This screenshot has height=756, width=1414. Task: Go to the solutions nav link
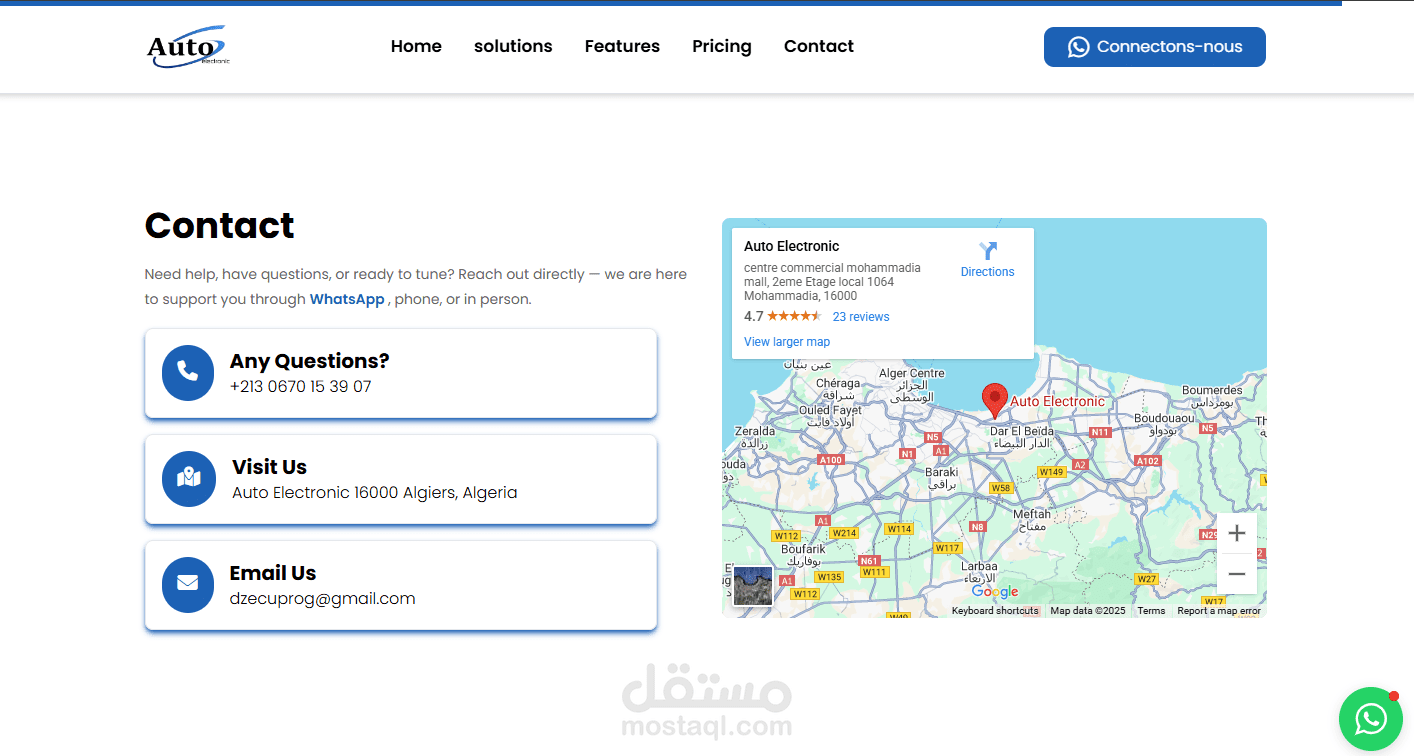pyautogui.click(x=513, y=46)
